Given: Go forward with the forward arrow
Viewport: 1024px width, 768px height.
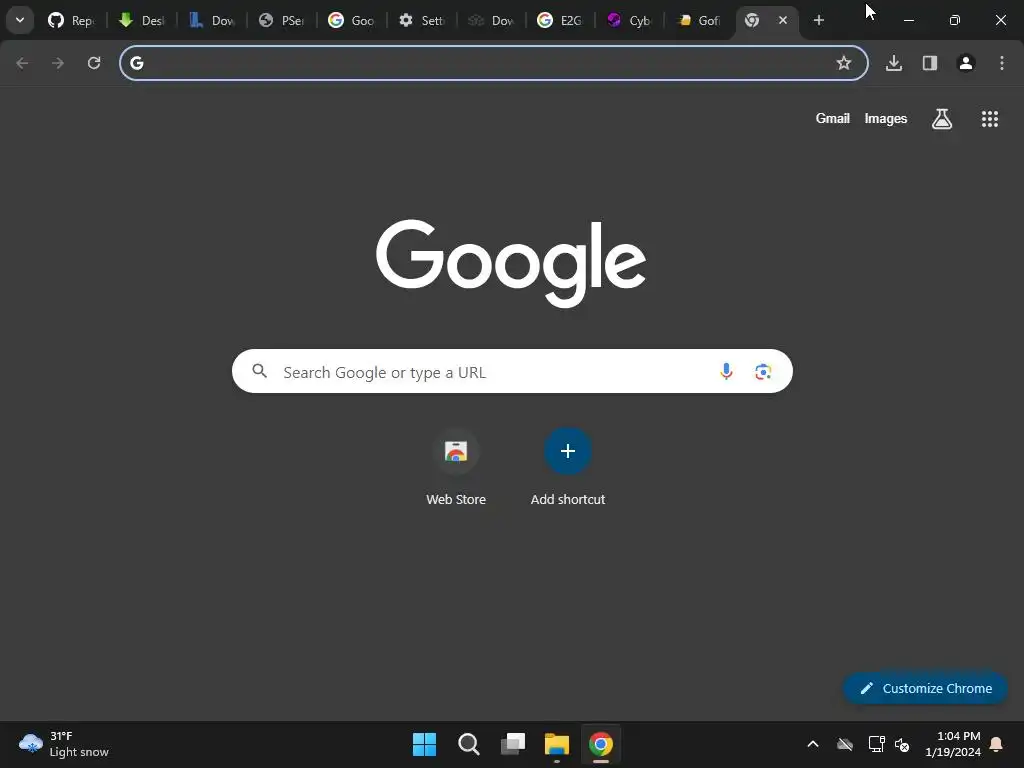Looking at the screenshot, I should click(58, 63).
